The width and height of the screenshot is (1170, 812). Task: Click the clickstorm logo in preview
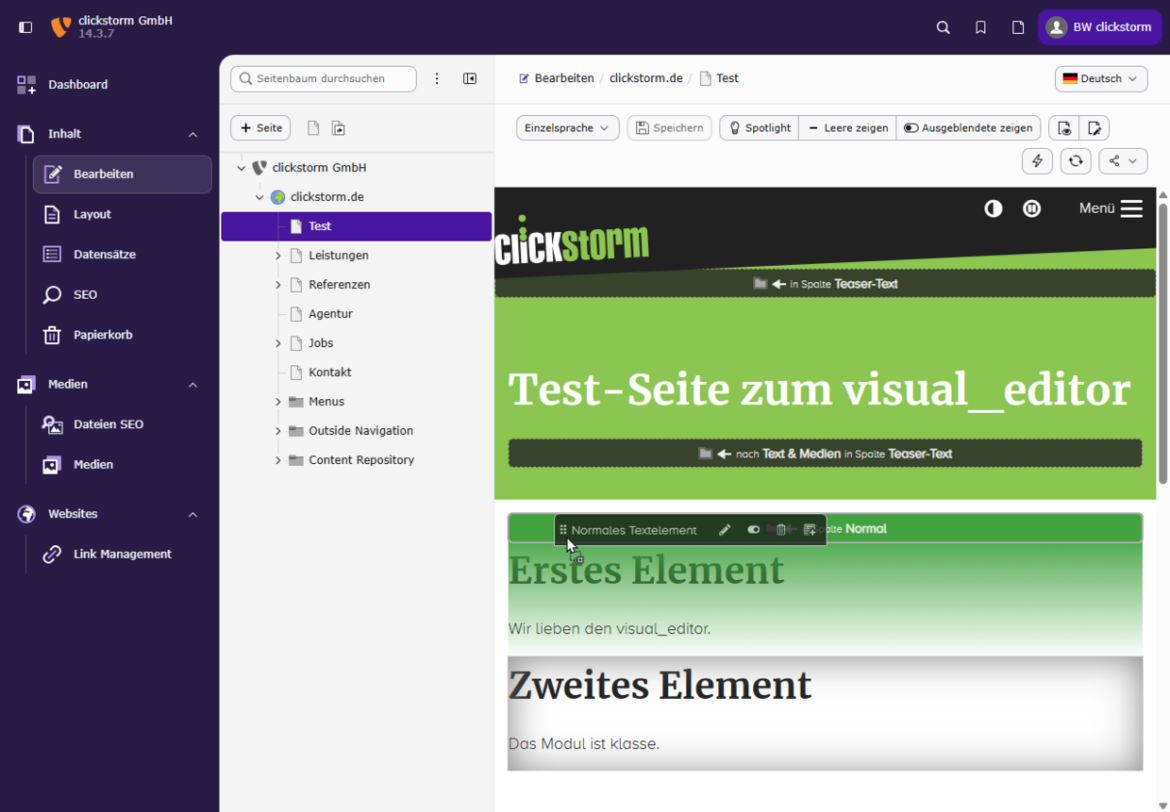[x=572, y=240]
